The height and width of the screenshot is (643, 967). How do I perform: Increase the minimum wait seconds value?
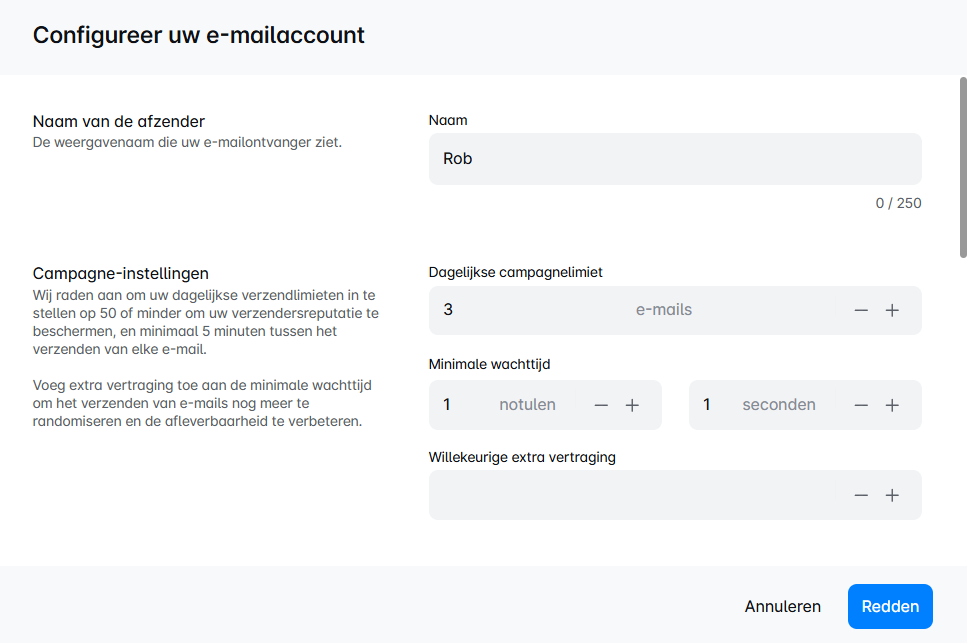click(892, 405)
